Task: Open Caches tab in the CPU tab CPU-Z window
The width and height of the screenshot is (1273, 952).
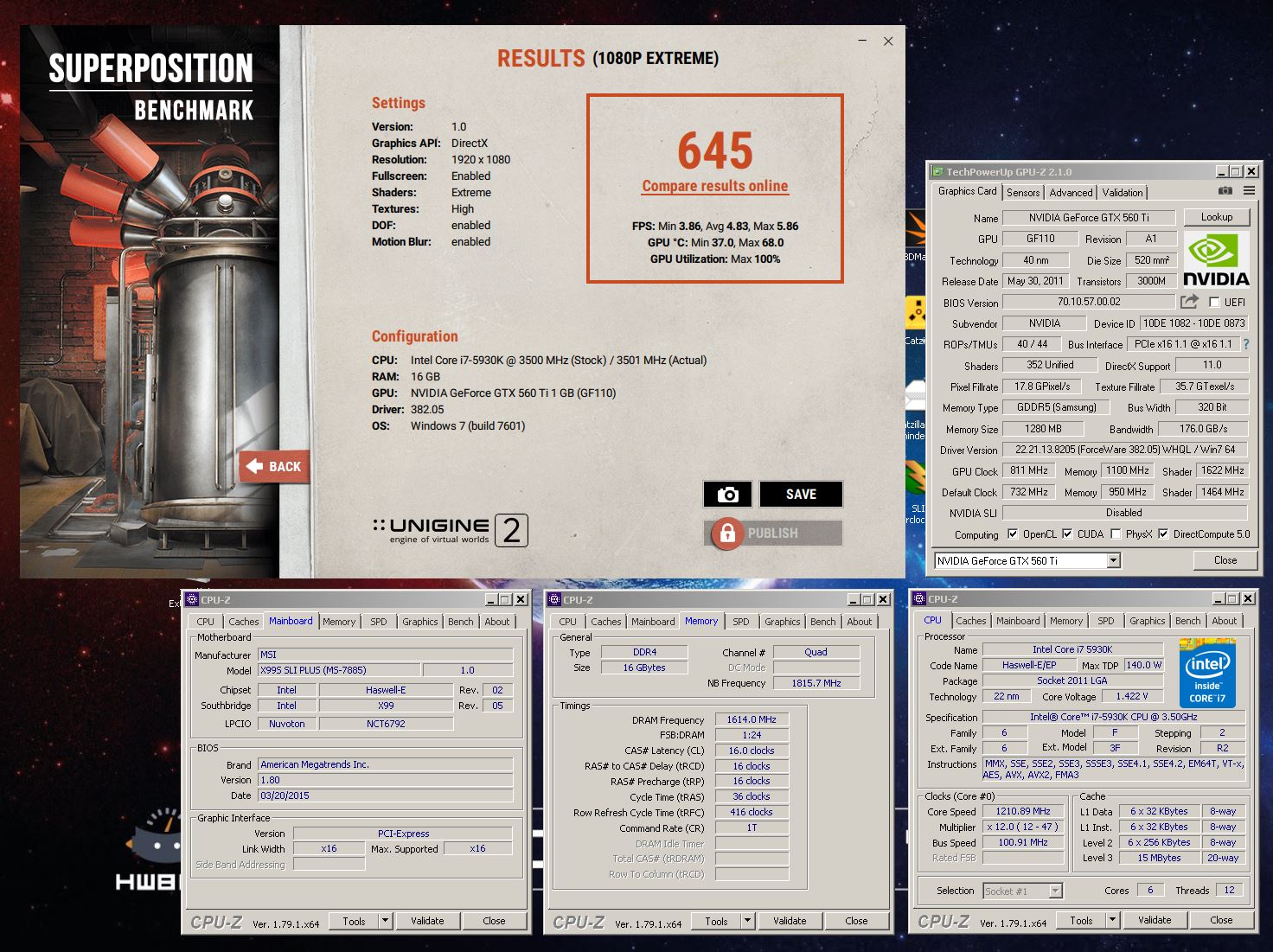Action: (971, 621)
